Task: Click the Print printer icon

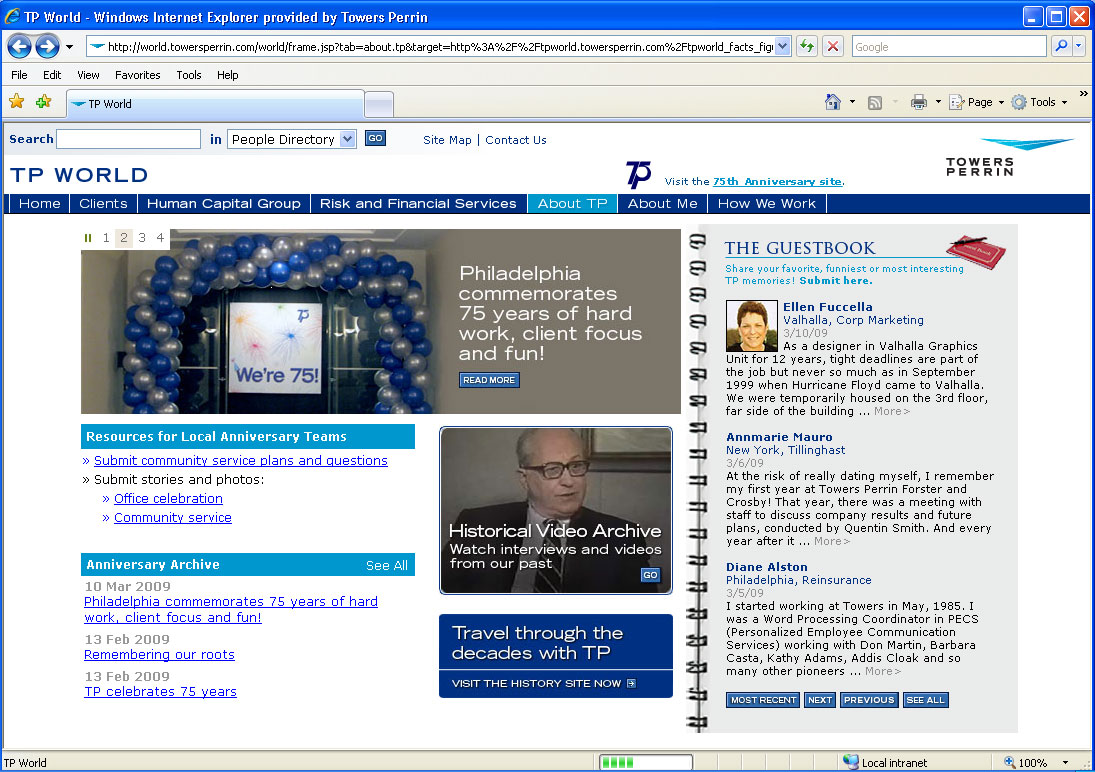Action: click(x=918, y=102)
